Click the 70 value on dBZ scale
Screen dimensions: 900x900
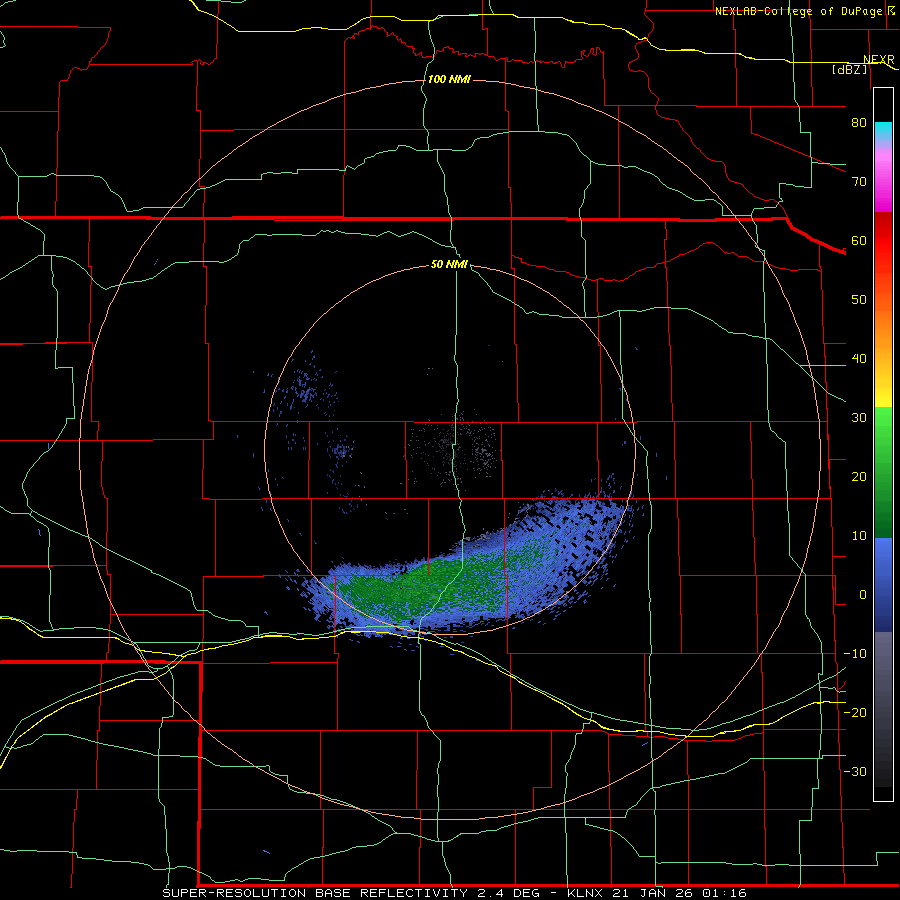(859, 182)
